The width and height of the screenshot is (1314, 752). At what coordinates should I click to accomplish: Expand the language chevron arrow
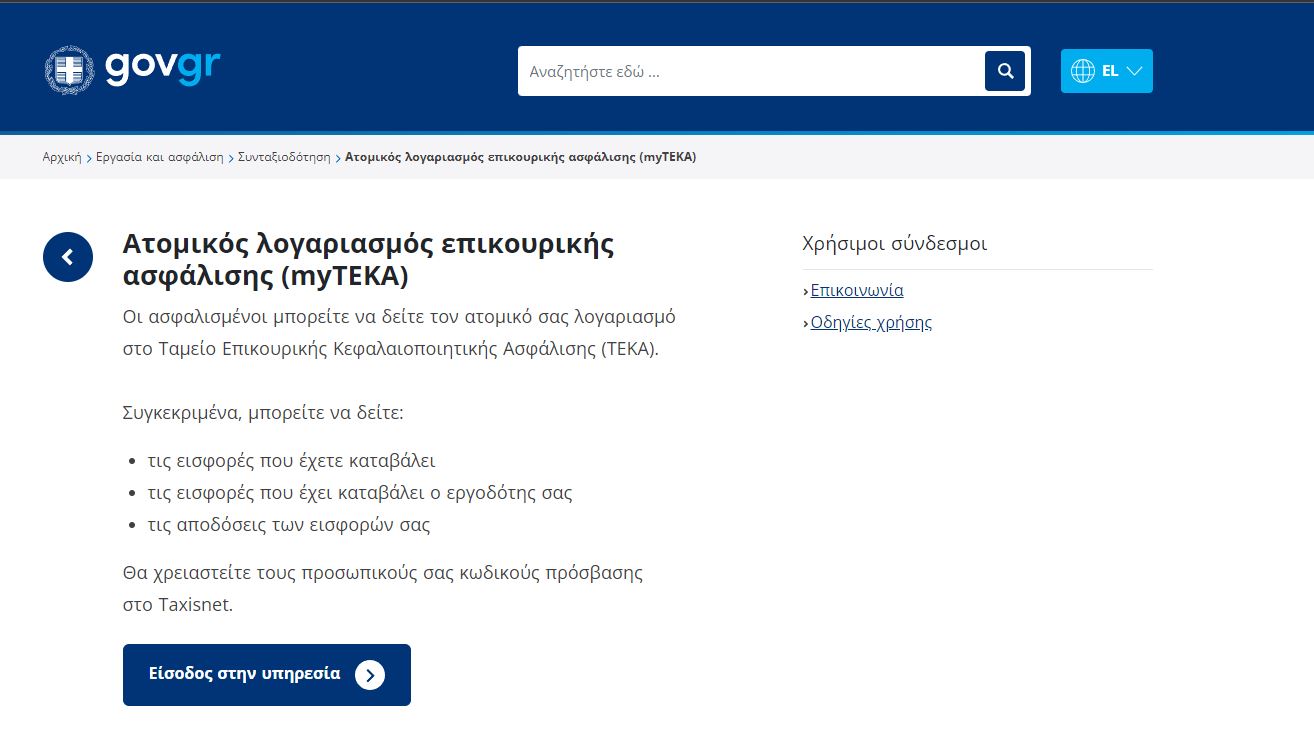(x=1134, y=71)
